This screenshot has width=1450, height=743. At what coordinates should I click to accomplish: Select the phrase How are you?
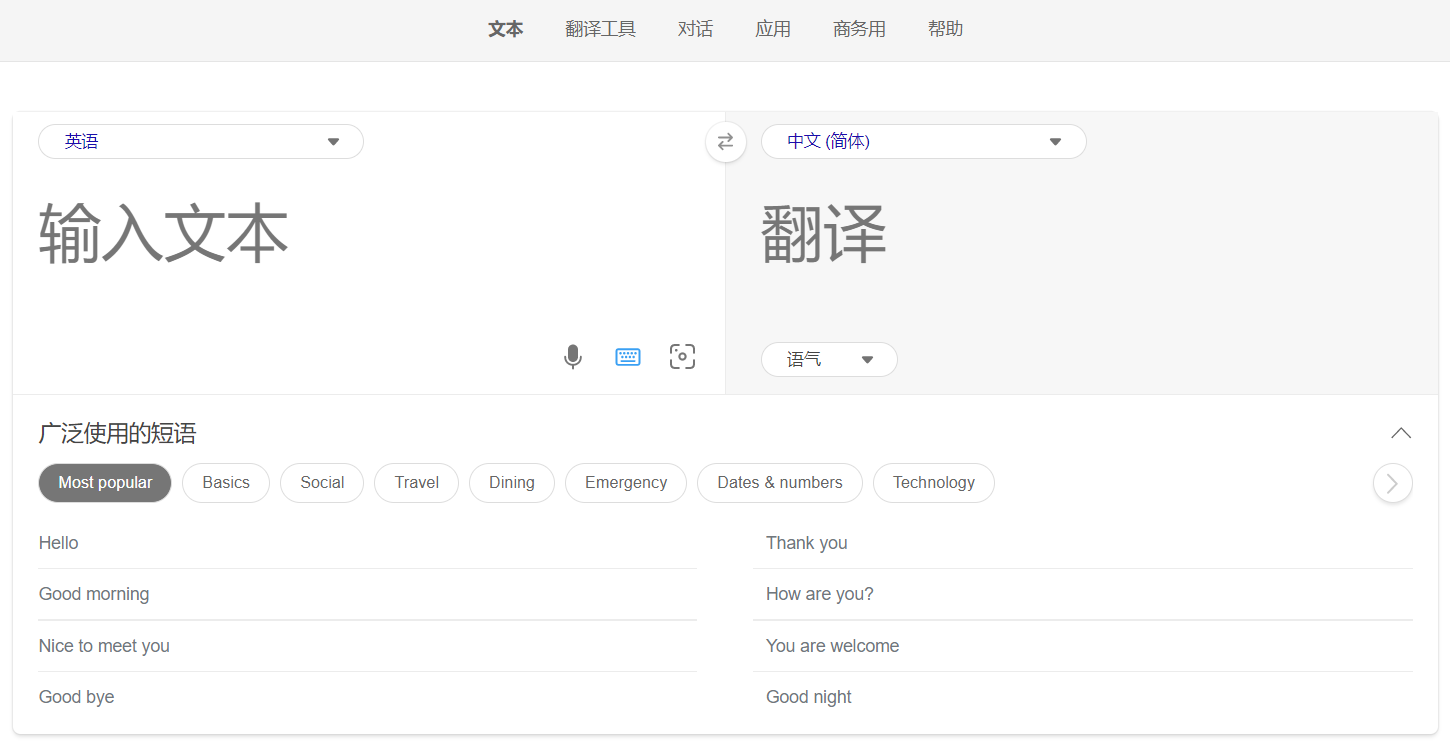pyautogui.click(x=819, y=594)
